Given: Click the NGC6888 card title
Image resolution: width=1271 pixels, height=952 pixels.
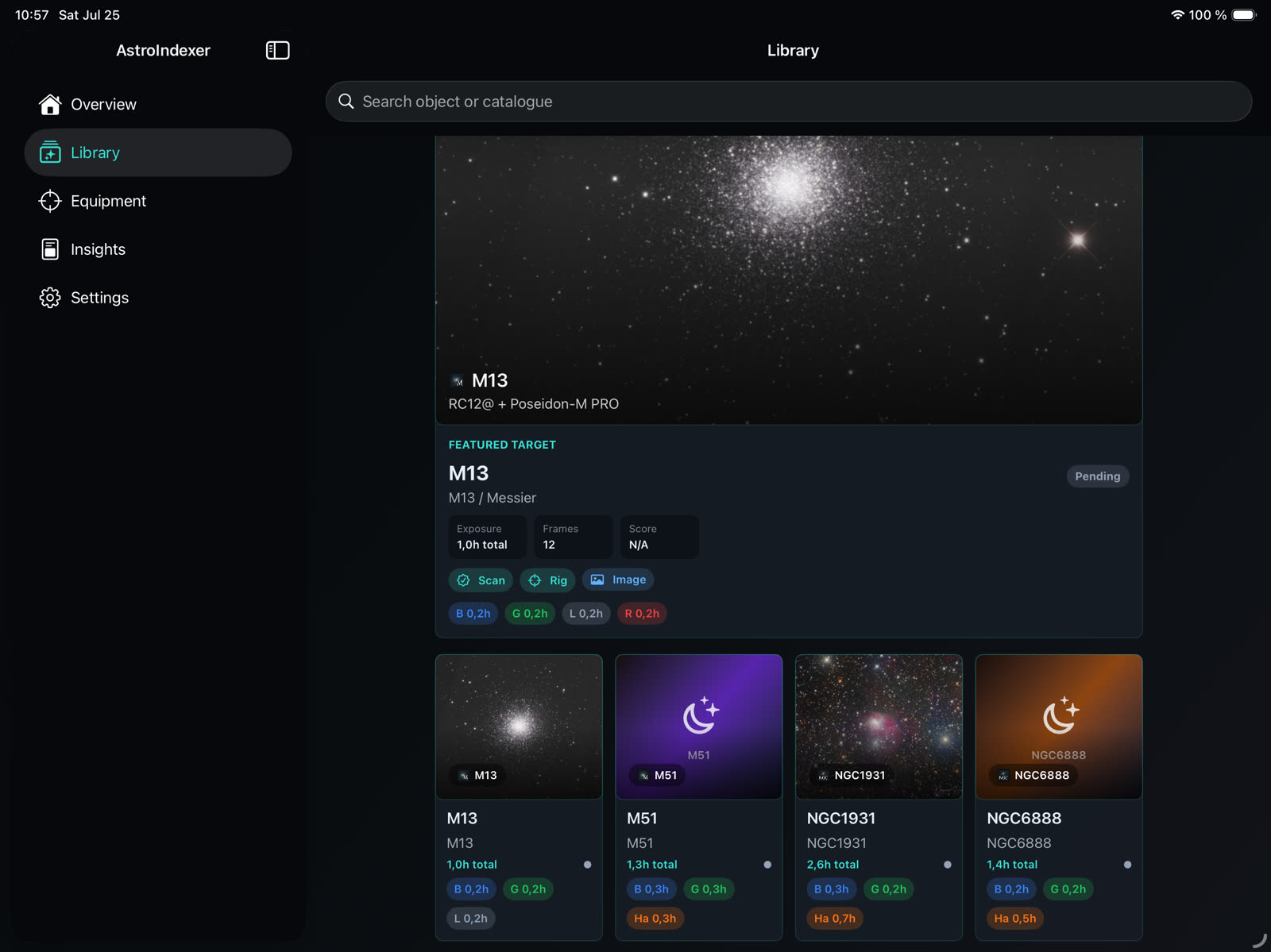Looking at the screenshot, I should (x=1024, y=818).
